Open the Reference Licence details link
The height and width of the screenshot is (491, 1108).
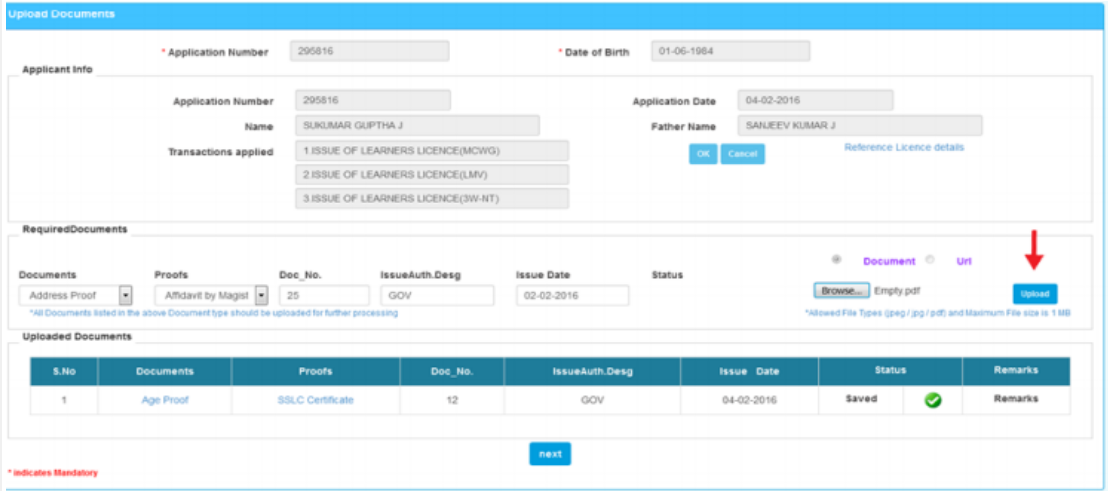click(x=904, y=147)
